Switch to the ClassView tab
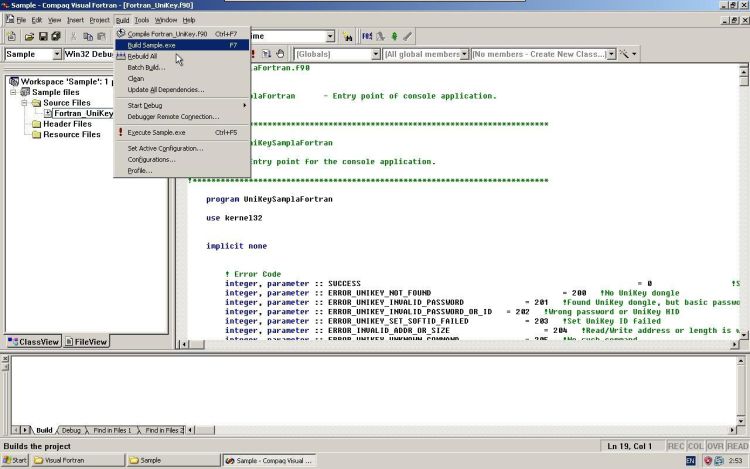Viewport: 750px width, 469px height. (33, 342)
